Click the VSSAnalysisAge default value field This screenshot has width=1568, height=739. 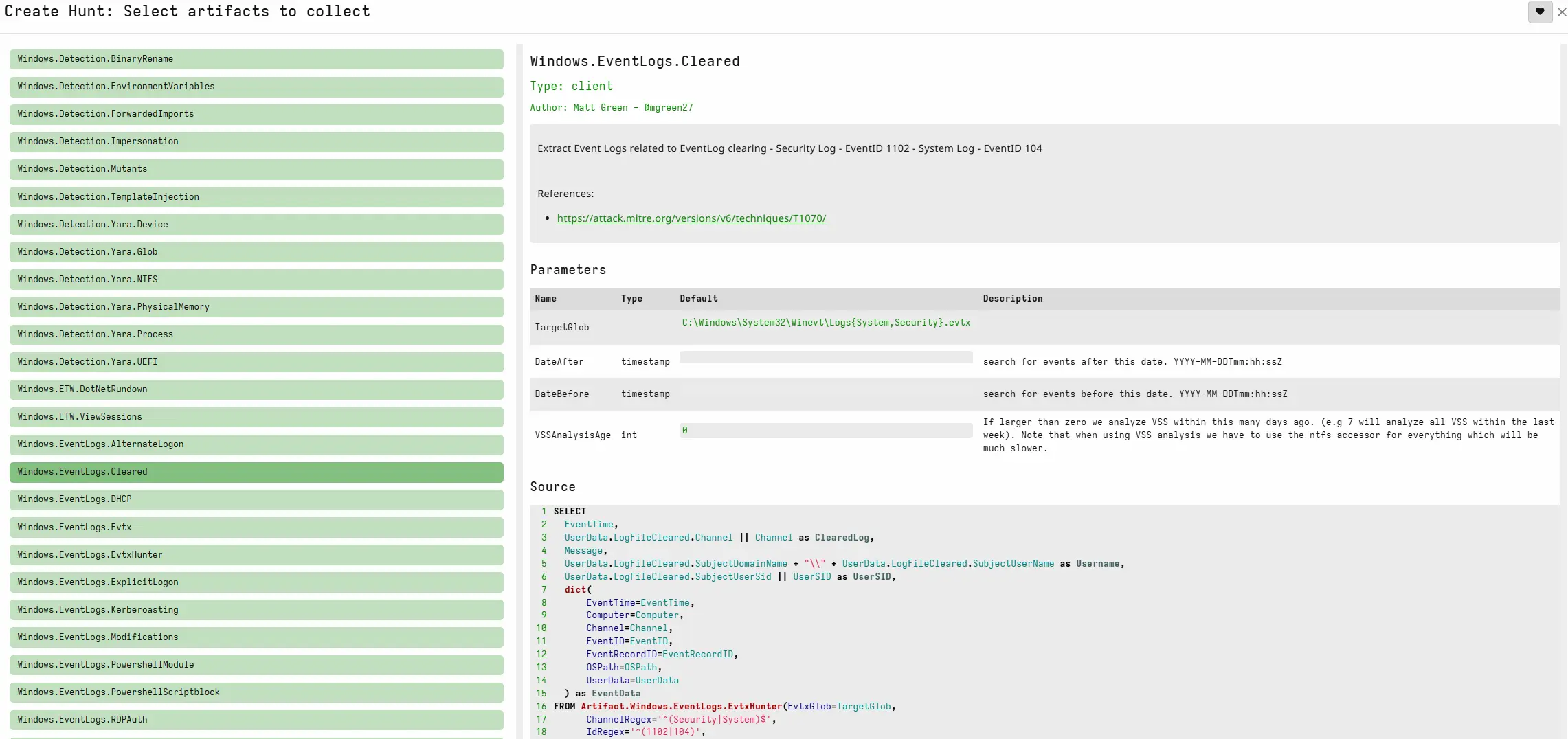[x=826, y=431]
